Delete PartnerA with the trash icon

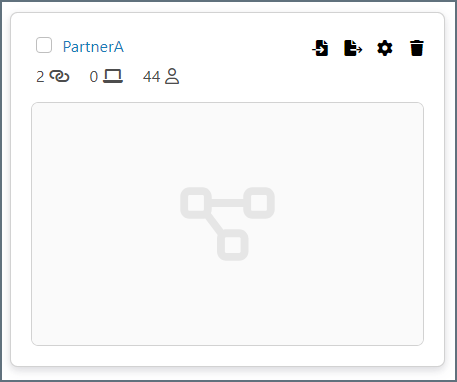417,48
